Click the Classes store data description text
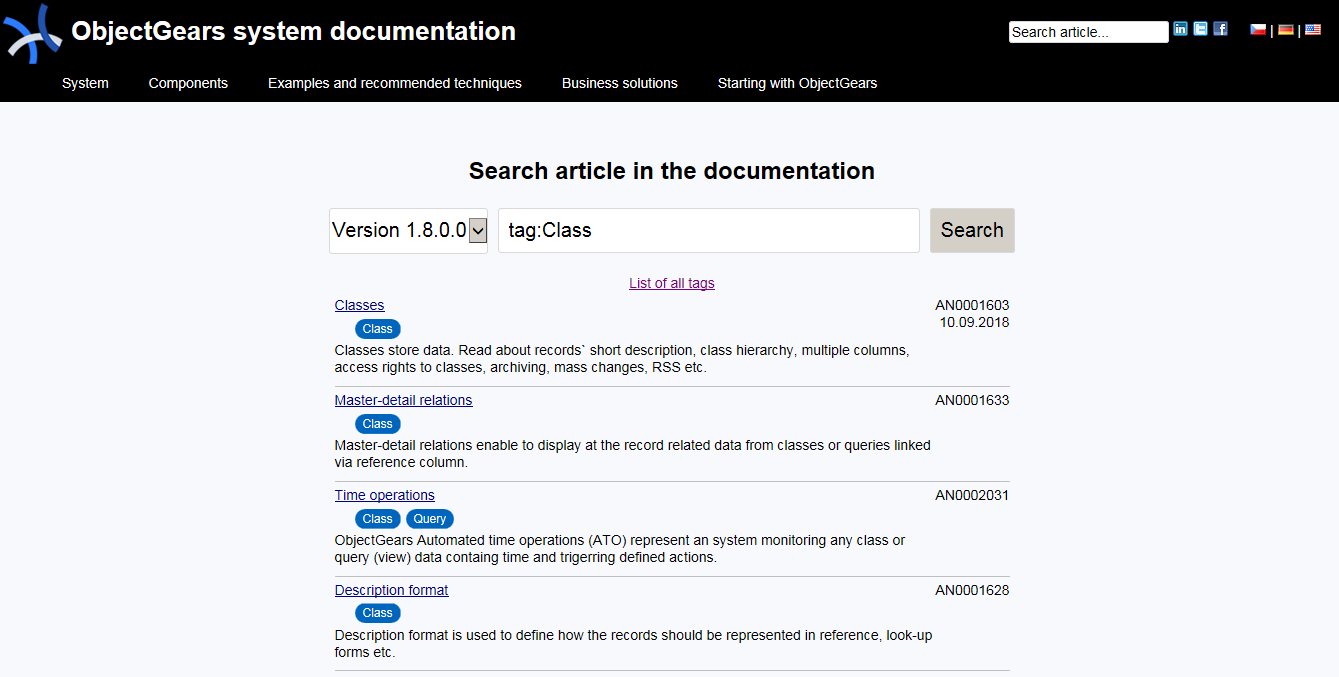This screenshot has width=1339, height=677. coord(622,359)
